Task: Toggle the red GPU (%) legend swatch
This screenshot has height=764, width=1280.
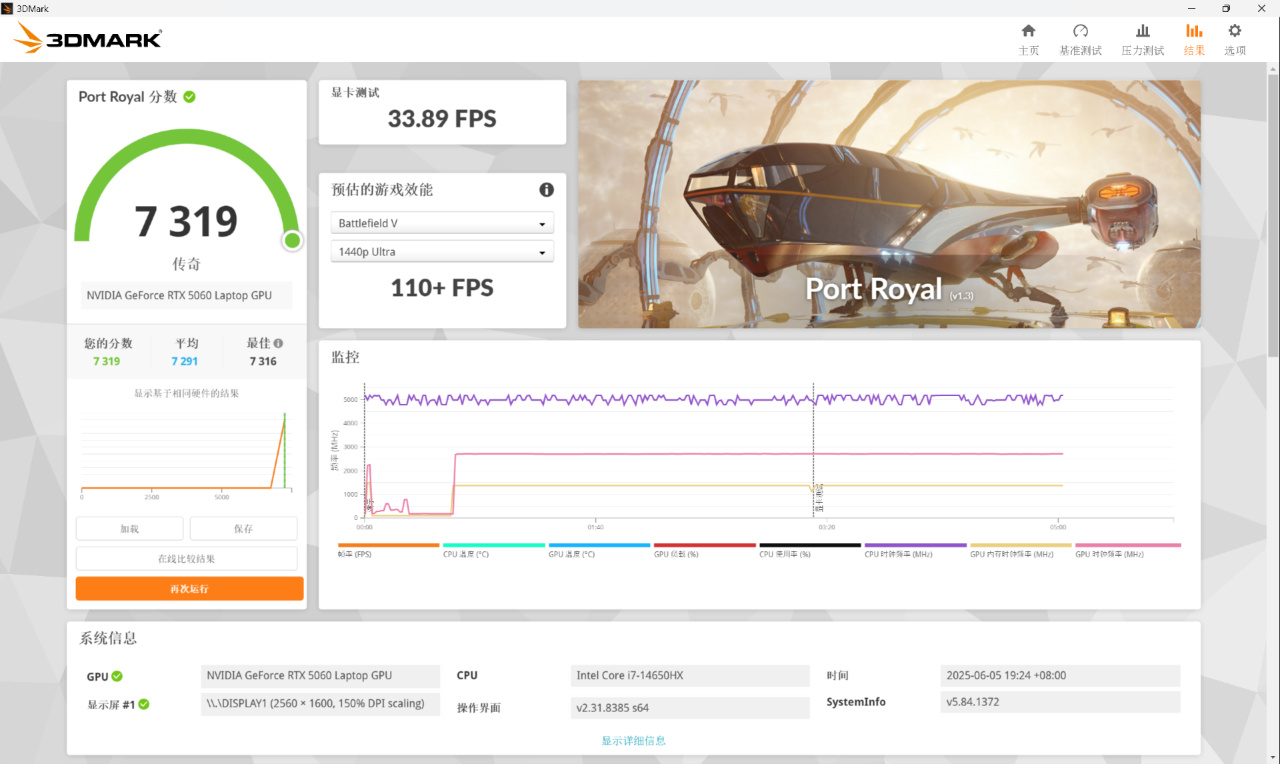Action: click(705, 545)
